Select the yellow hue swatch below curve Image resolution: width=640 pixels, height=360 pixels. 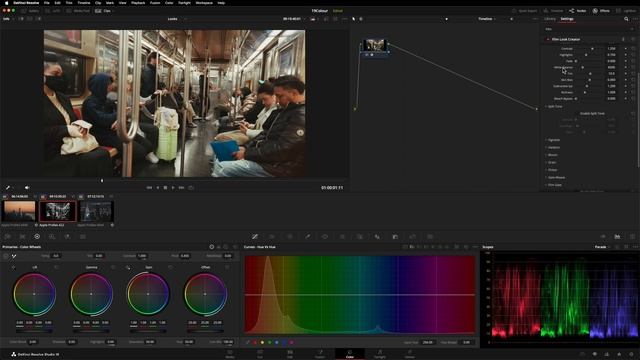pos(262,342)
